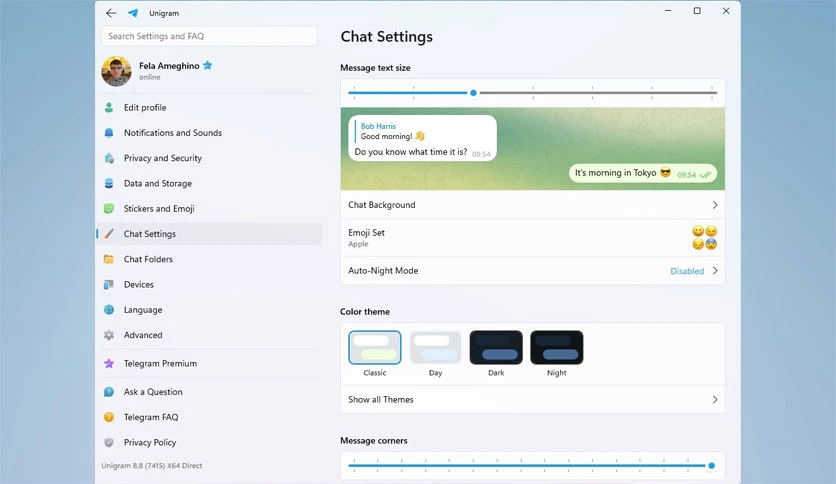Open Notifications and Sounds page

pos(210,133)
